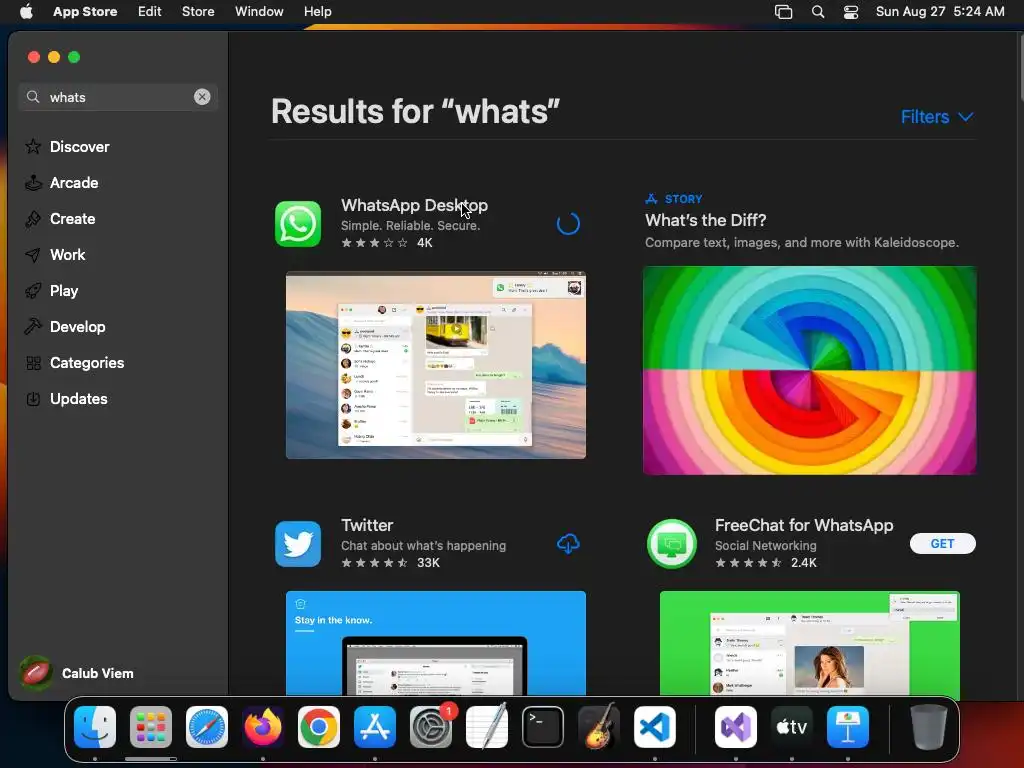Click 'Chat about what's happening' subtitle
The width and height of the screenshot is (1024, 768).
pyautogui.click(x=423, y=545)
